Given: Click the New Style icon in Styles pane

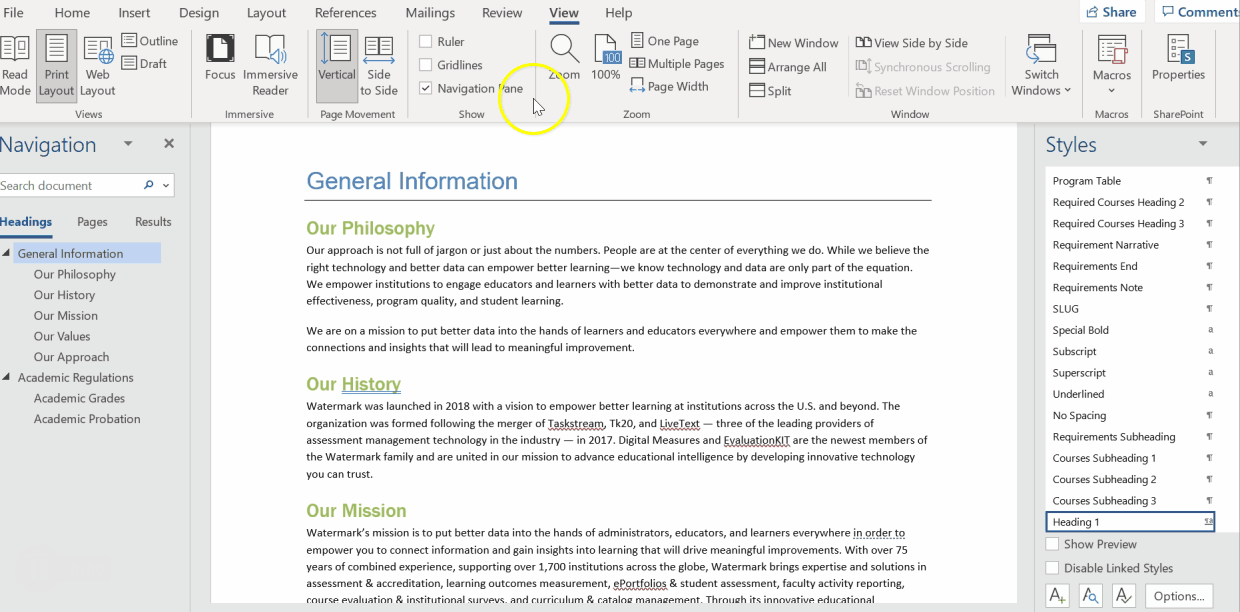Looking at the screenshot, I should click(1057, 596).
